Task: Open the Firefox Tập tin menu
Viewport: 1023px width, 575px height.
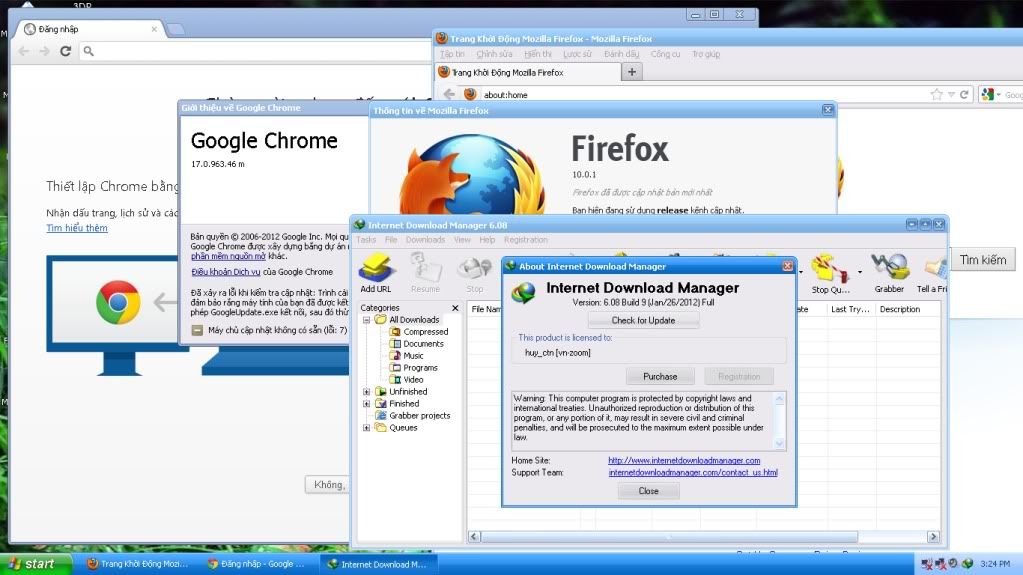Action: click(x=452, y=54)
